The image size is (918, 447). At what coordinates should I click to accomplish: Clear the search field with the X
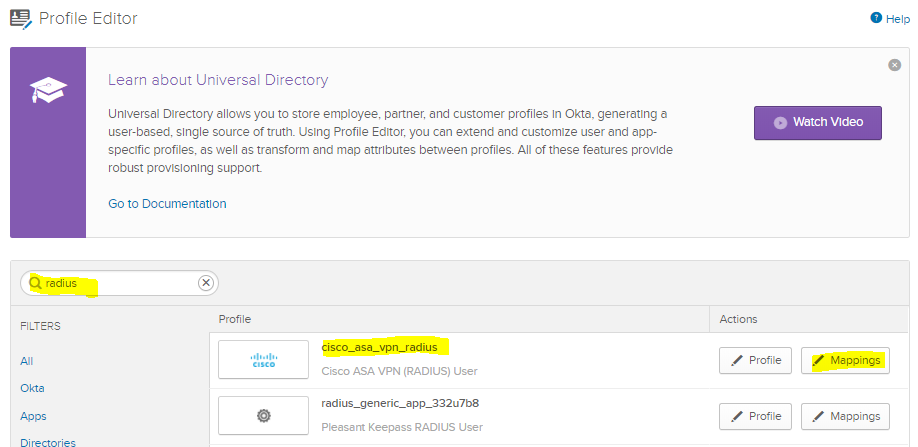pyautogui.click(x=205, y=283)
